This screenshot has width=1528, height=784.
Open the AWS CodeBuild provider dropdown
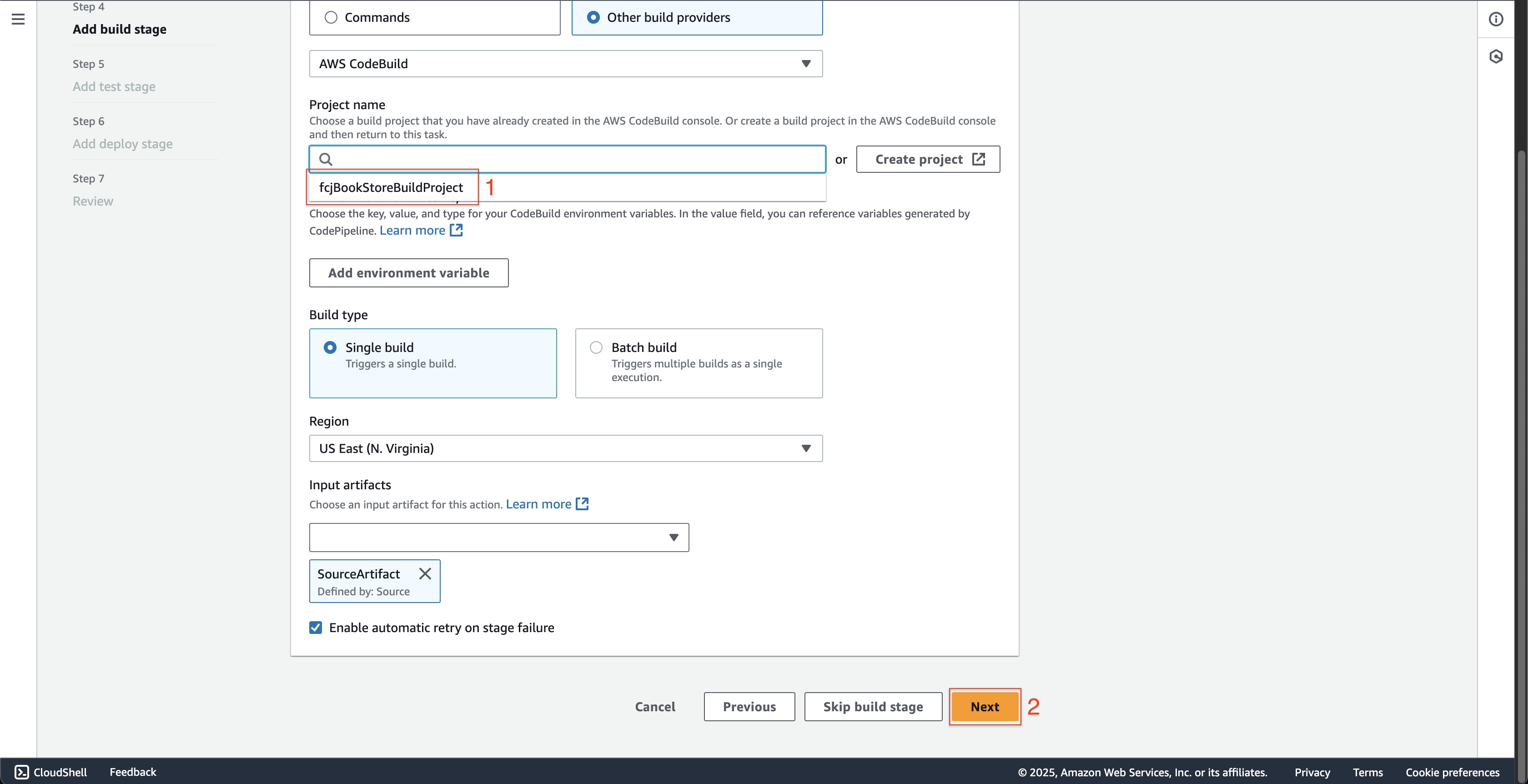pyautogui.click(x=566, y=64)
